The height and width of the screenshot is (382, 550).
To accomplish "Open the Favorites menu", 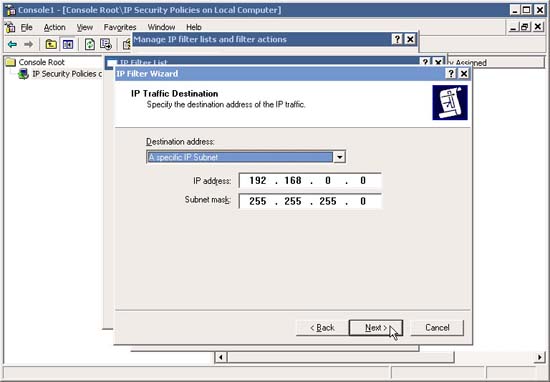I will click(120, 27).
